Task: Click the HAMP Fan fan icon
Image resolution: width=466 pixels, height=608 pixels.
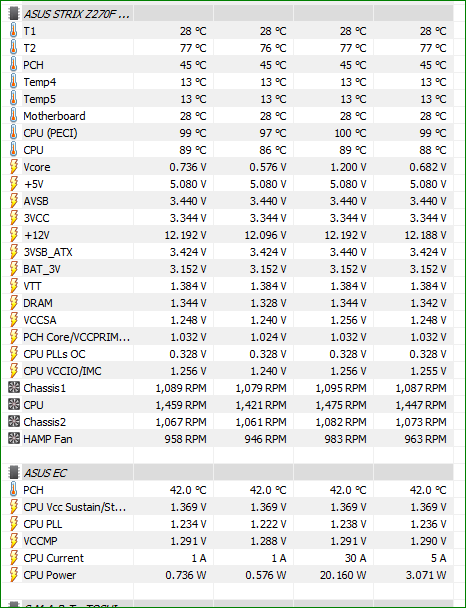Action: [14, 439]
